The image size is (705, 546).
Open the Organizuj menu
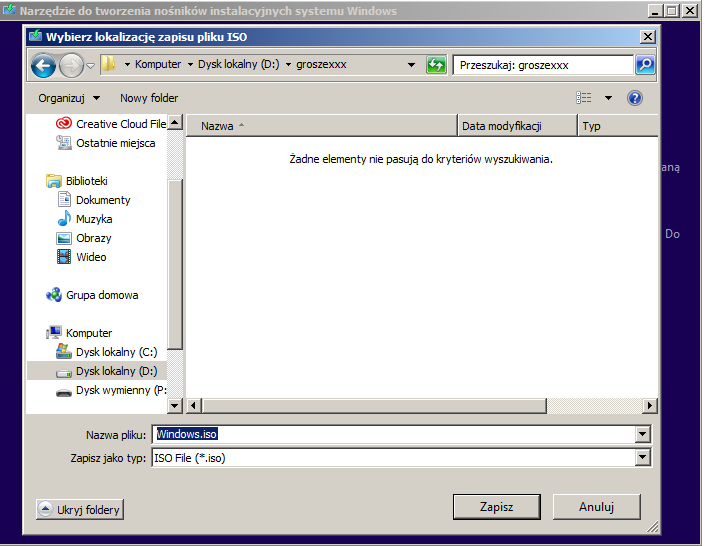point(69,98)
